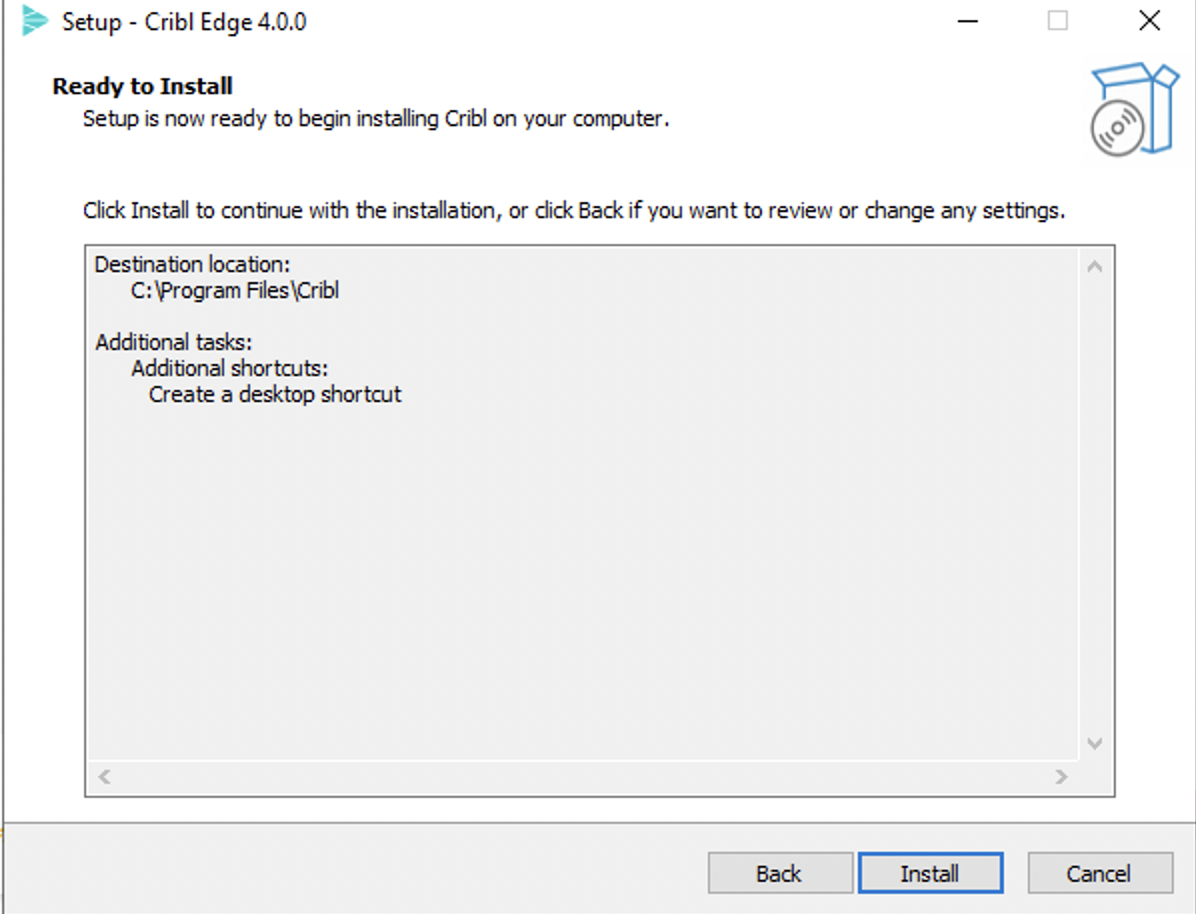Click the scroll-up arrow of the summary box

1095,265
